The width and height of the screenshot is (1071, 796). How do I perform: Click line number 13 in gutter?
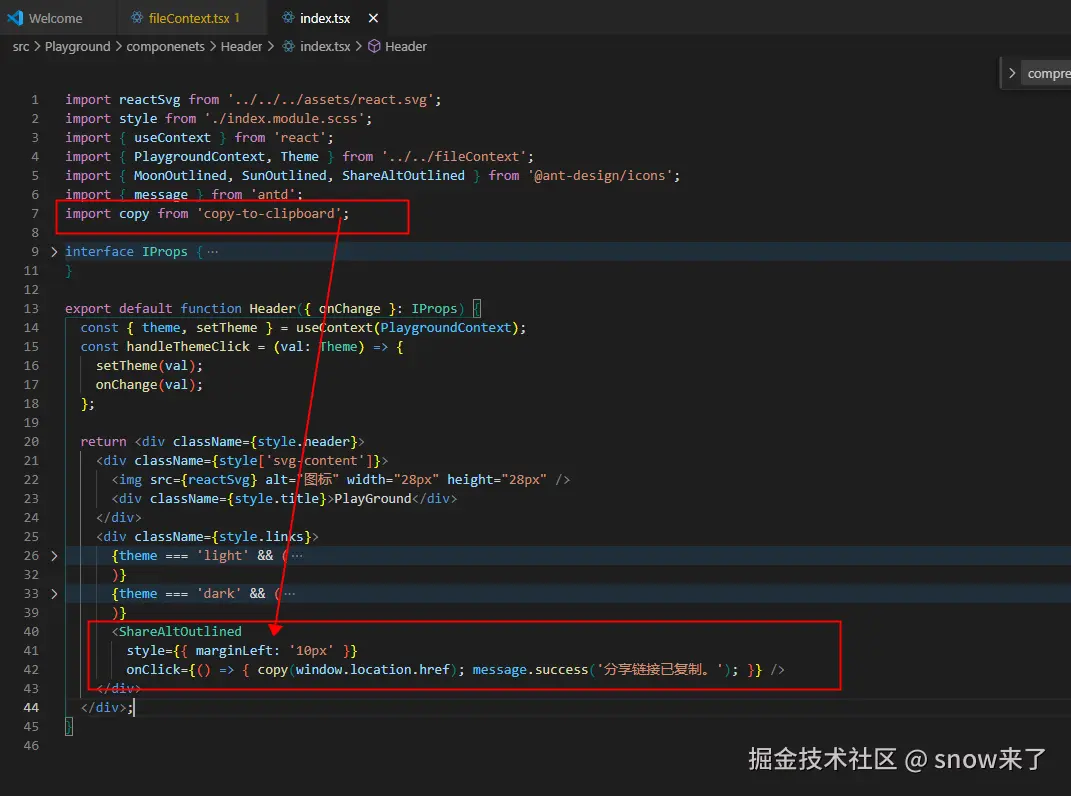[31, 308]
